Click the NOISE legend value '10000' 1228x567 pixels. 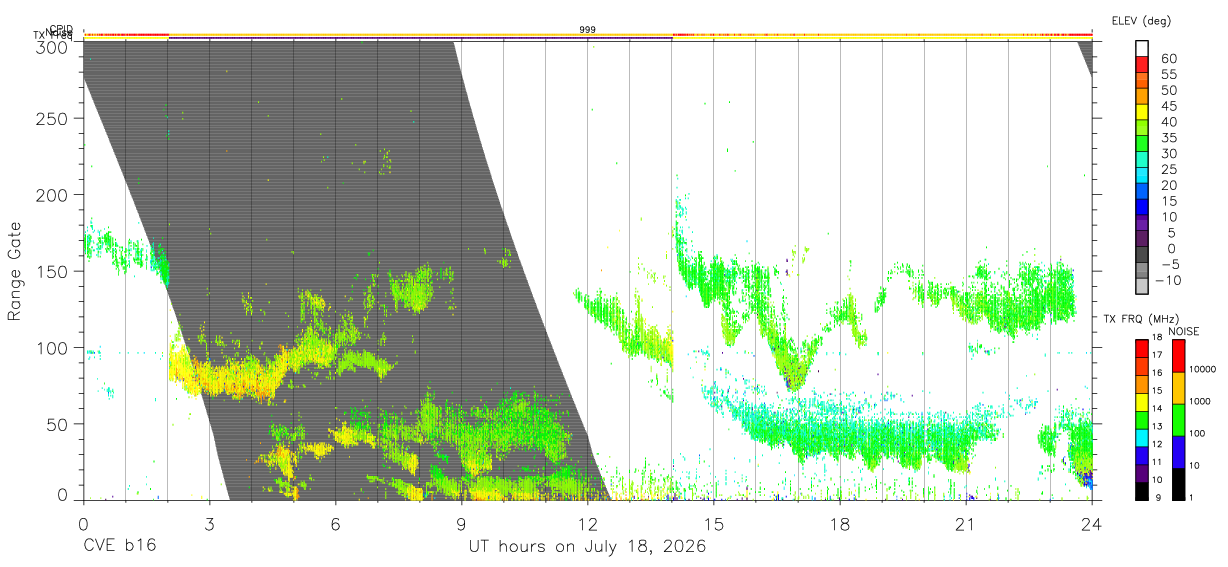[x=1203, y=369]
